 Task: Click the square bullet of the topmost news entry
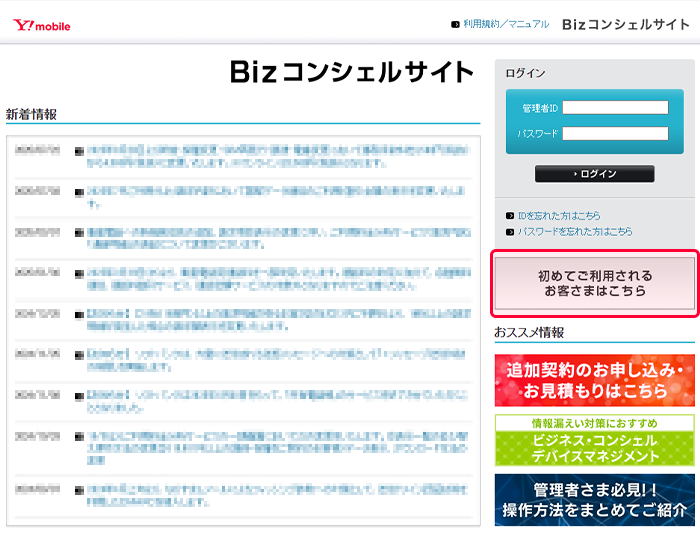tap(79, 152)
